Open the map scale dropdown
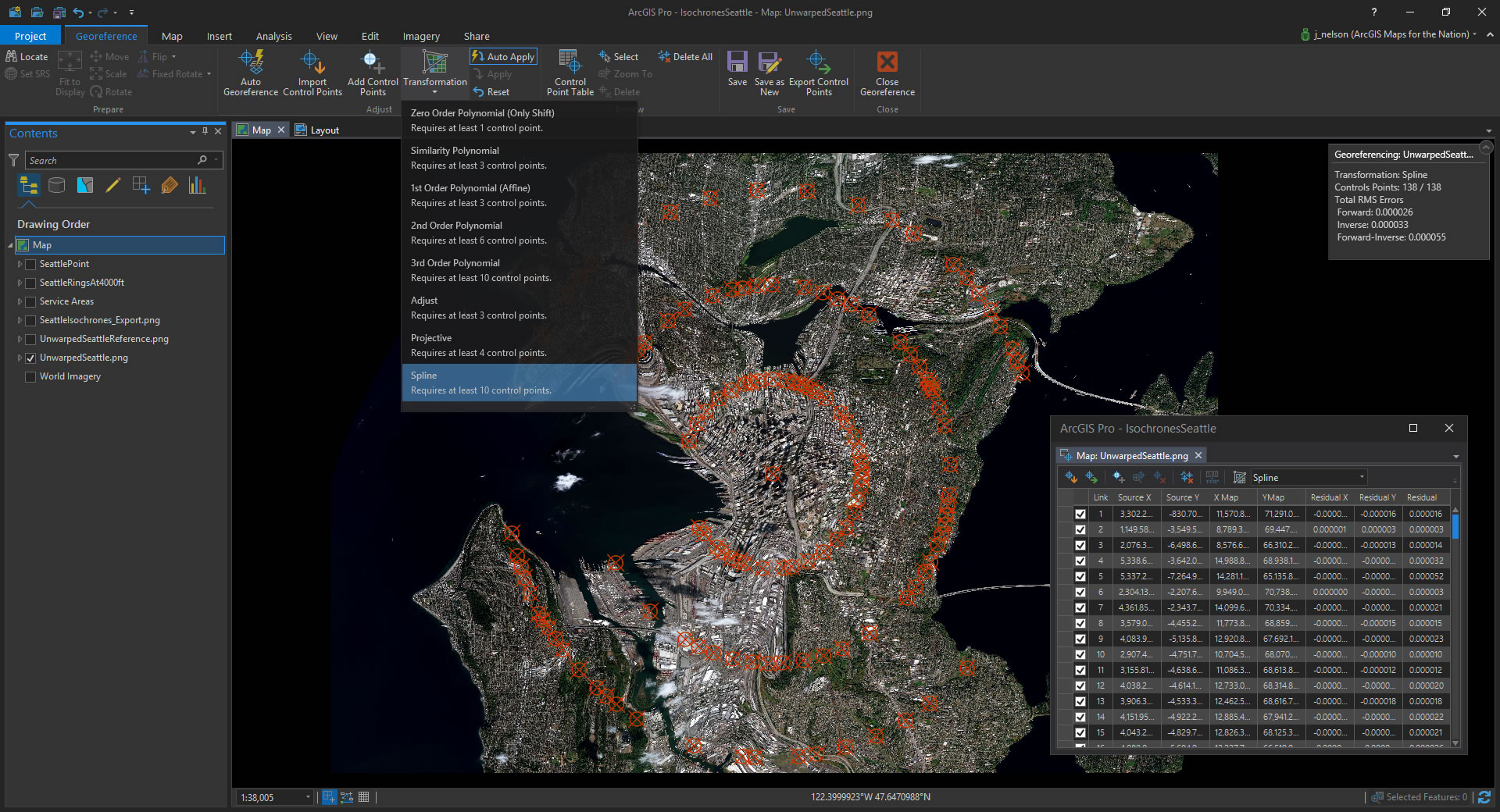 (308, 797)
